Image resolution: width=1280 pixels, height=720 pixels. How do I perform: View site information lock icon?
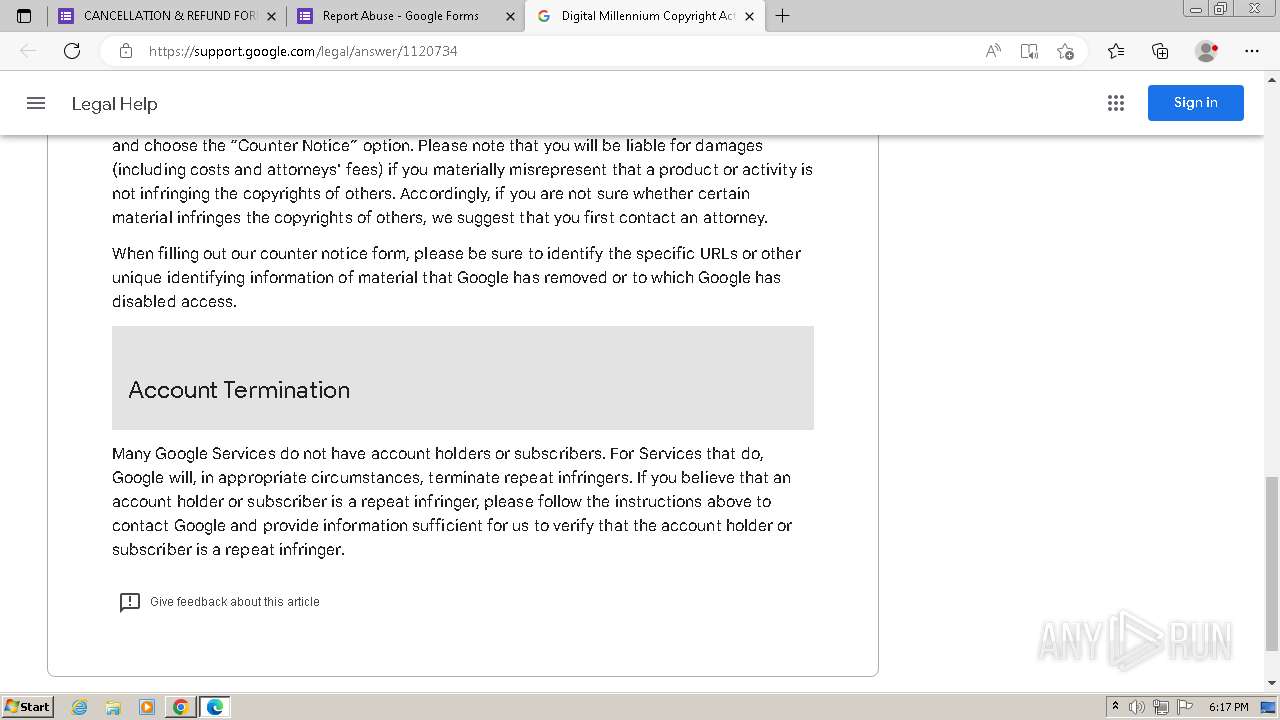126,51
